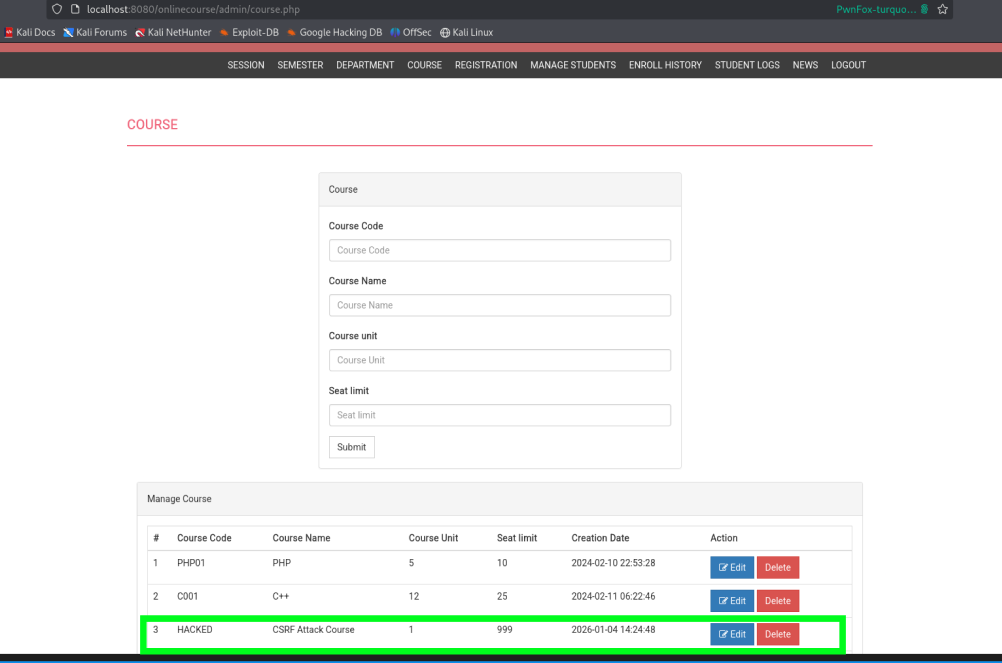Click the pink 'COURSE' page heading
The width and height of the screenshot is (1002, 663).
point(153,125)
